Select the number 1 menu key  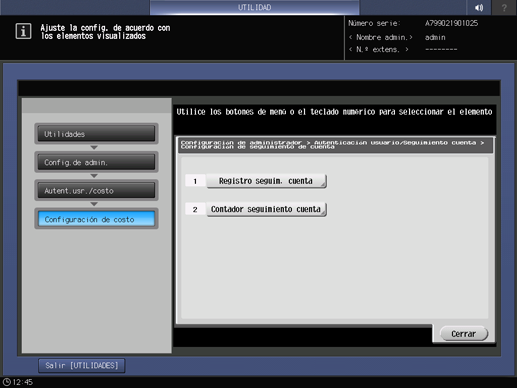(x=195, y=181)
